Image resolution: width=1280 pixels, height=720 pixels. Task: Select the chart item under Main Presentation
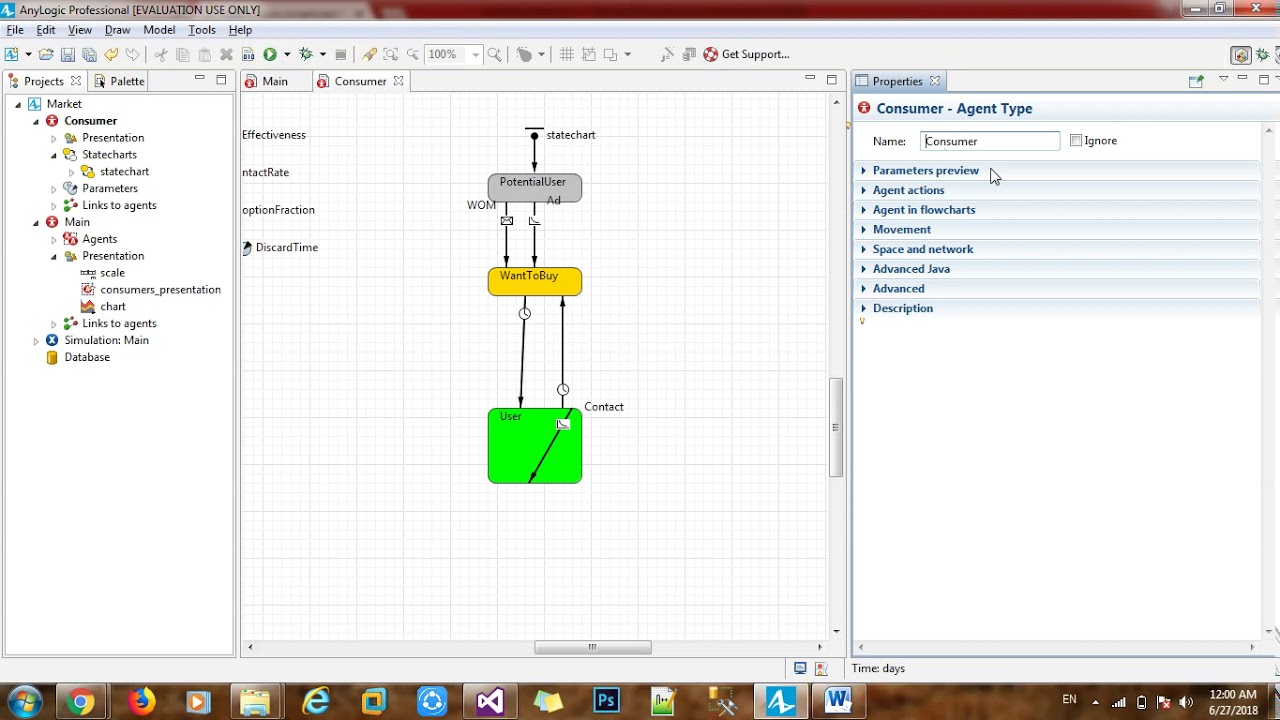pos(113,307)
